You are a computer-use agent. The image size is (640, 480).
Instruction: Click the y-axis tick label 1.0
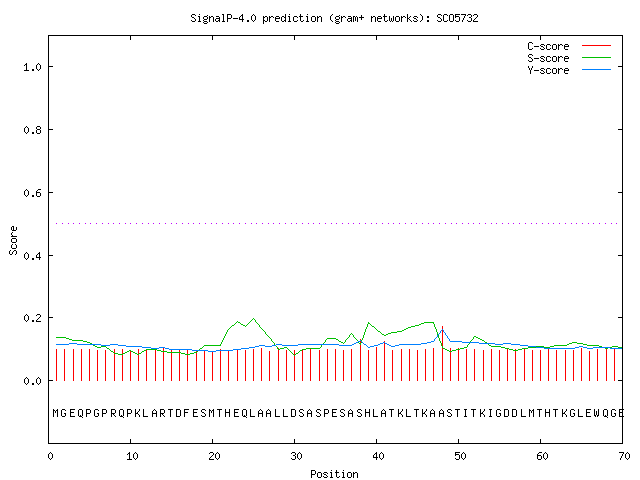coord(33,67)
